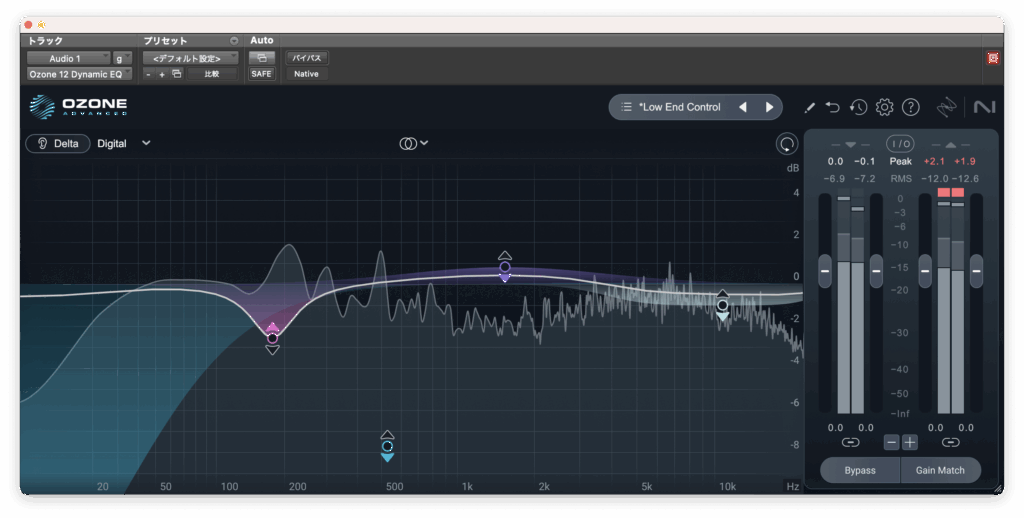Open the stereo channel mode dropdown
This screenshot has width=1024, height=518.
coord(413,143)
